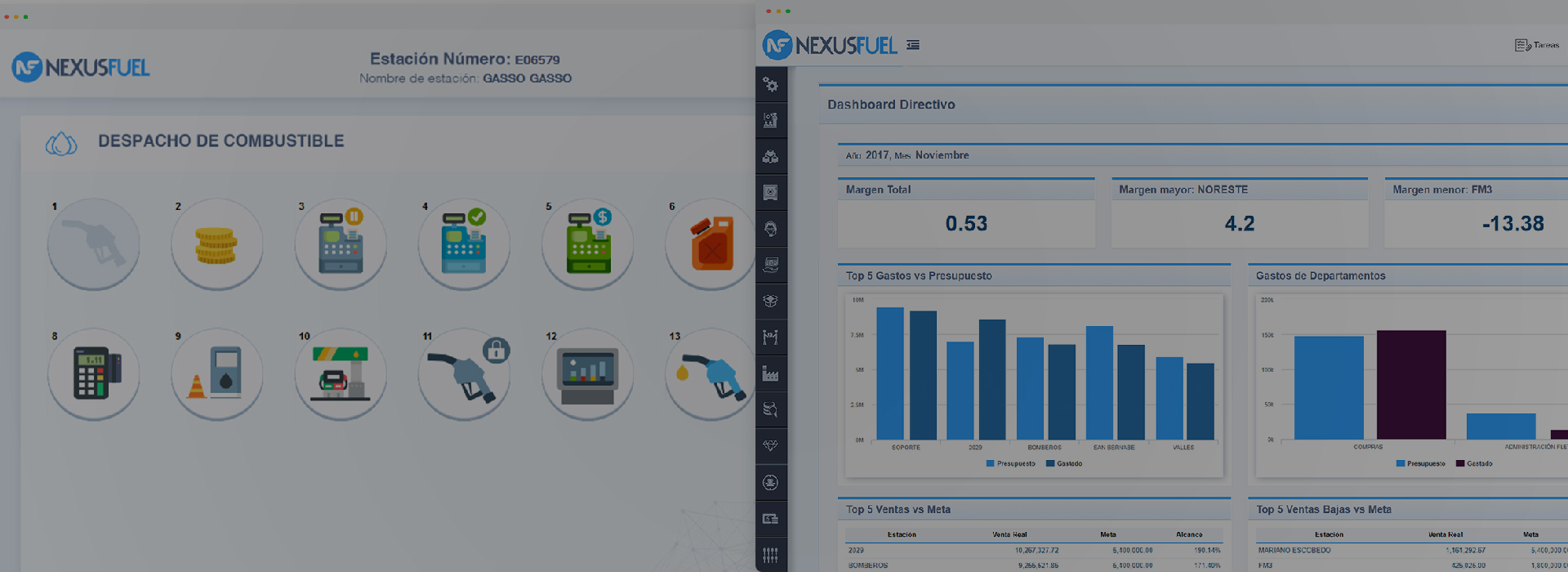Click the safe vault icon in sidebar
The height and width of the screenshot is (572, 1568).
(770, 192)
